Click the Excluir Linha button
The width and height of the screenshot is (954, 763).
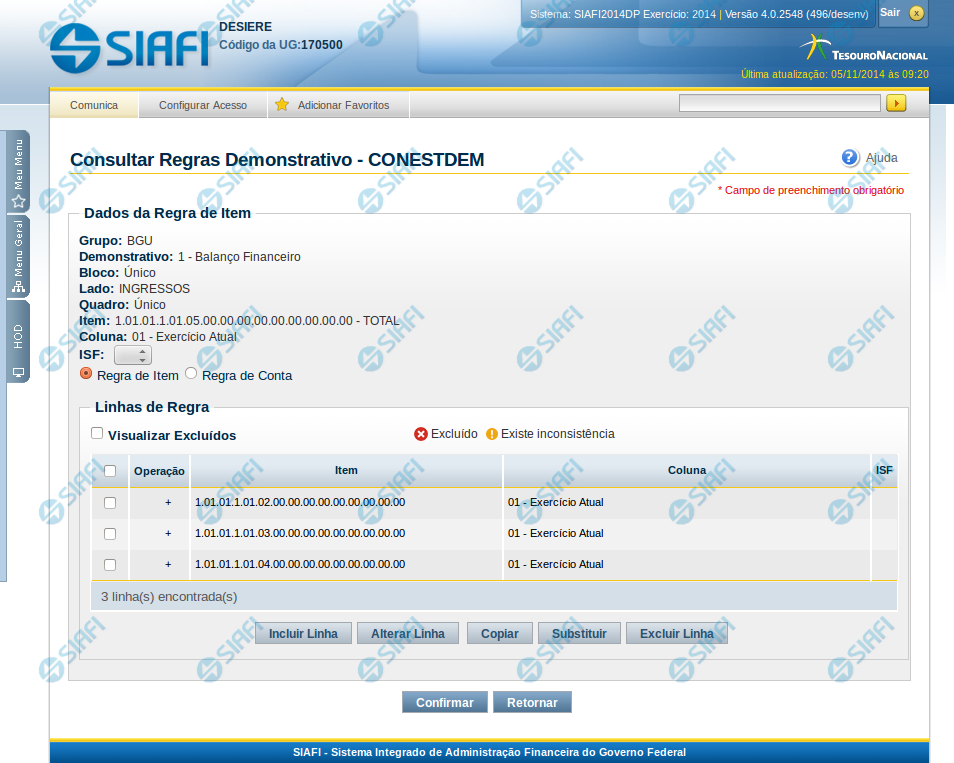[676, 634]
